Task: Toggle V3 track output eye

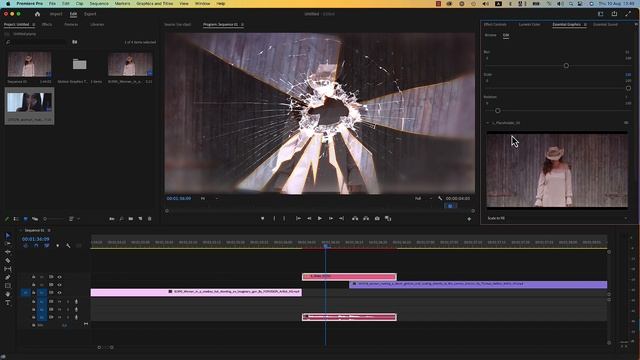Action: (x=60, y=277)
